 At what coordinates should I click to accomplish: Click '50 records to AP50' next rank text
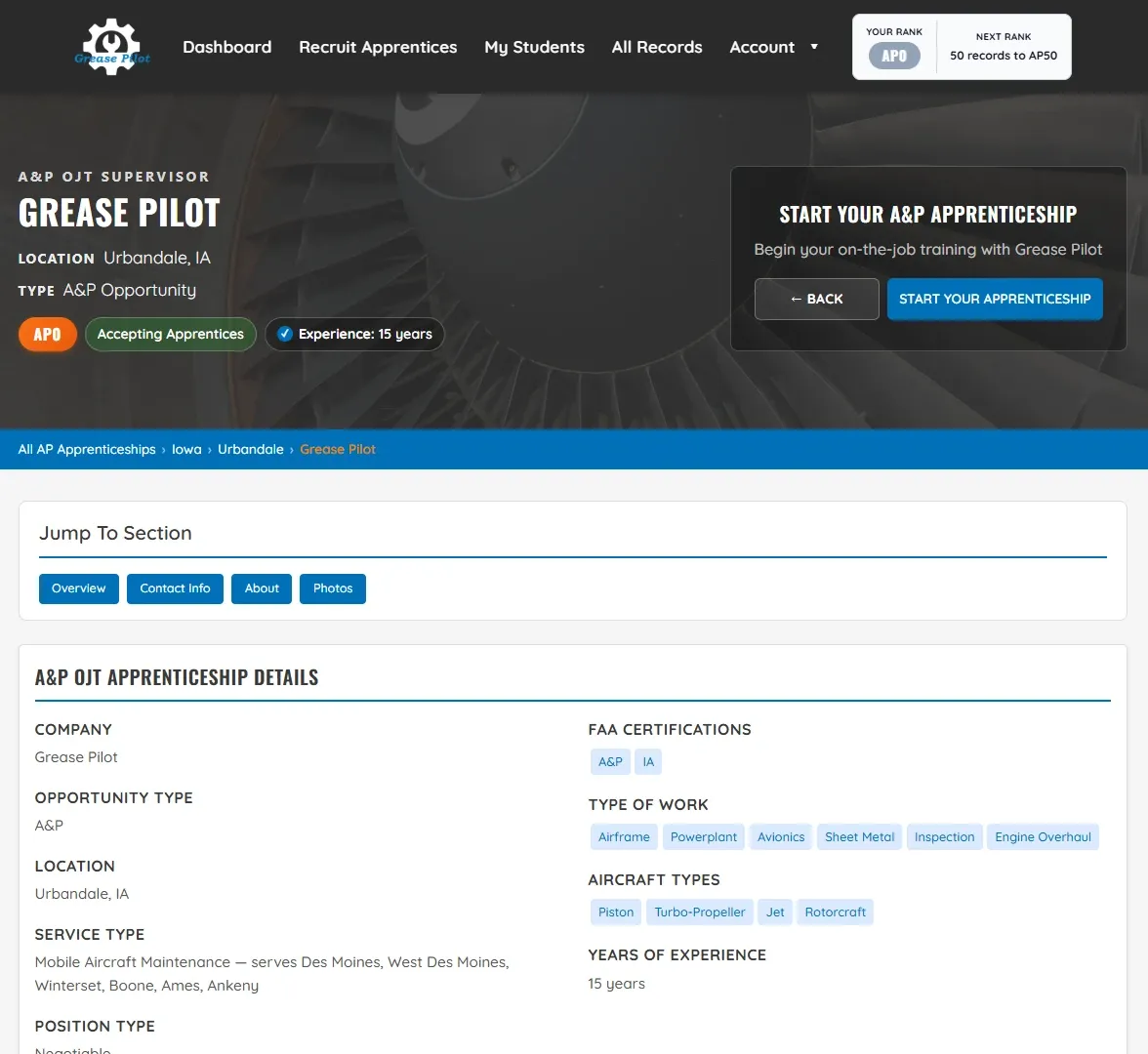(1004, 56)
